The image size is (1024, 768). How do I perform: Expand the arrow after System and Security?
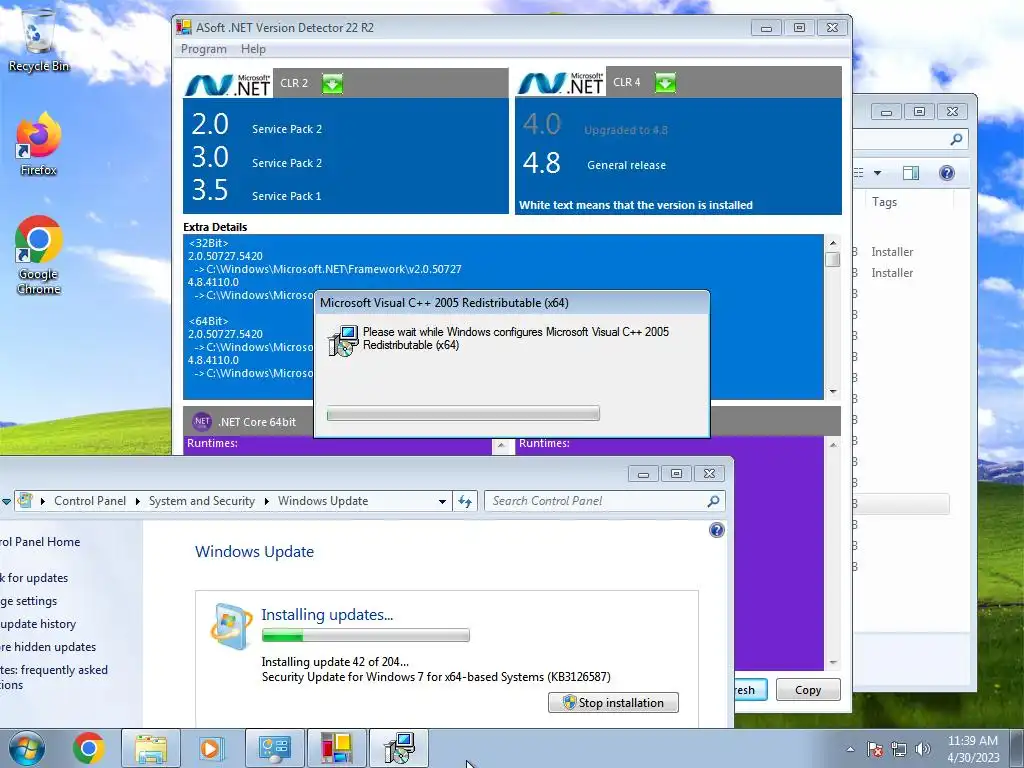(x=266, y=501)
